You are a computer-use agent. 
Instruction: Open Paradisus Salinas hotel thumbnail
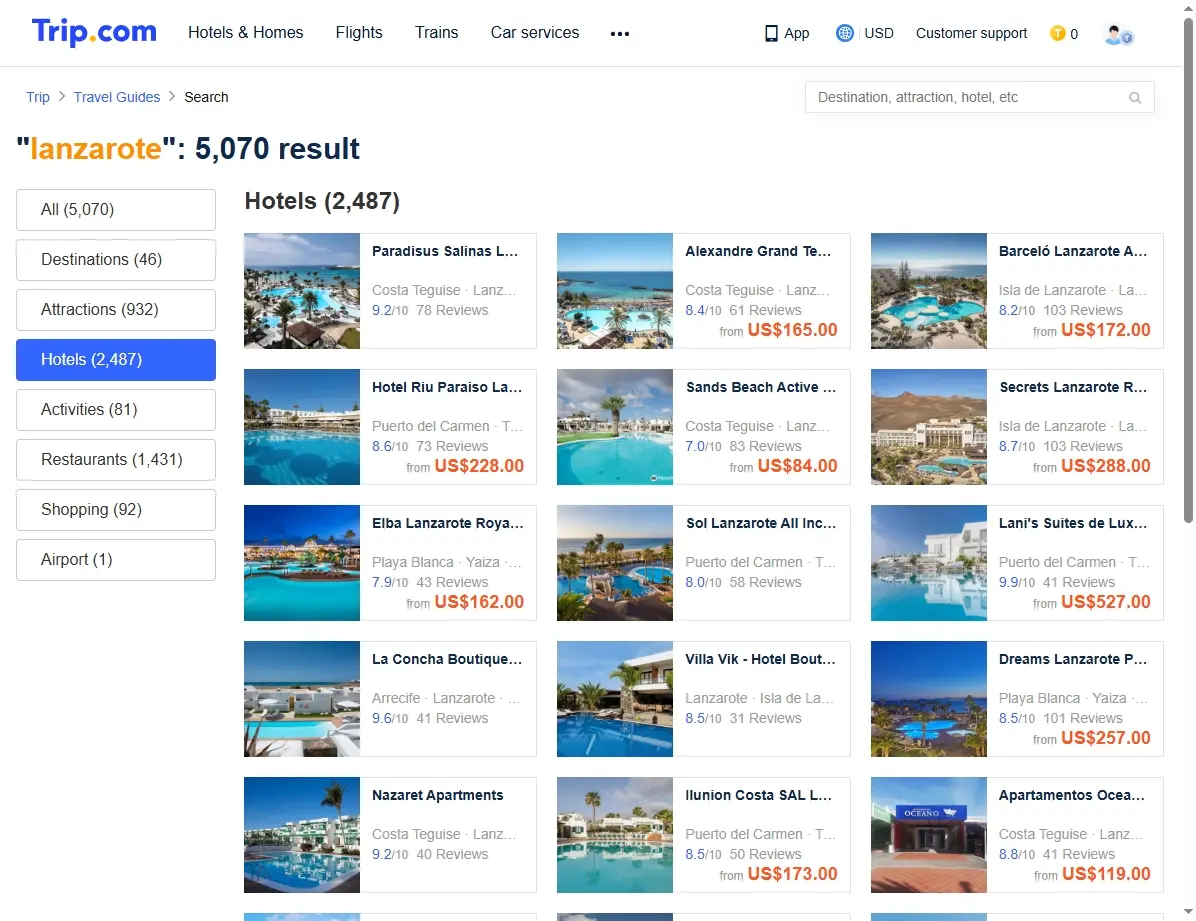[x=302, y=291]
